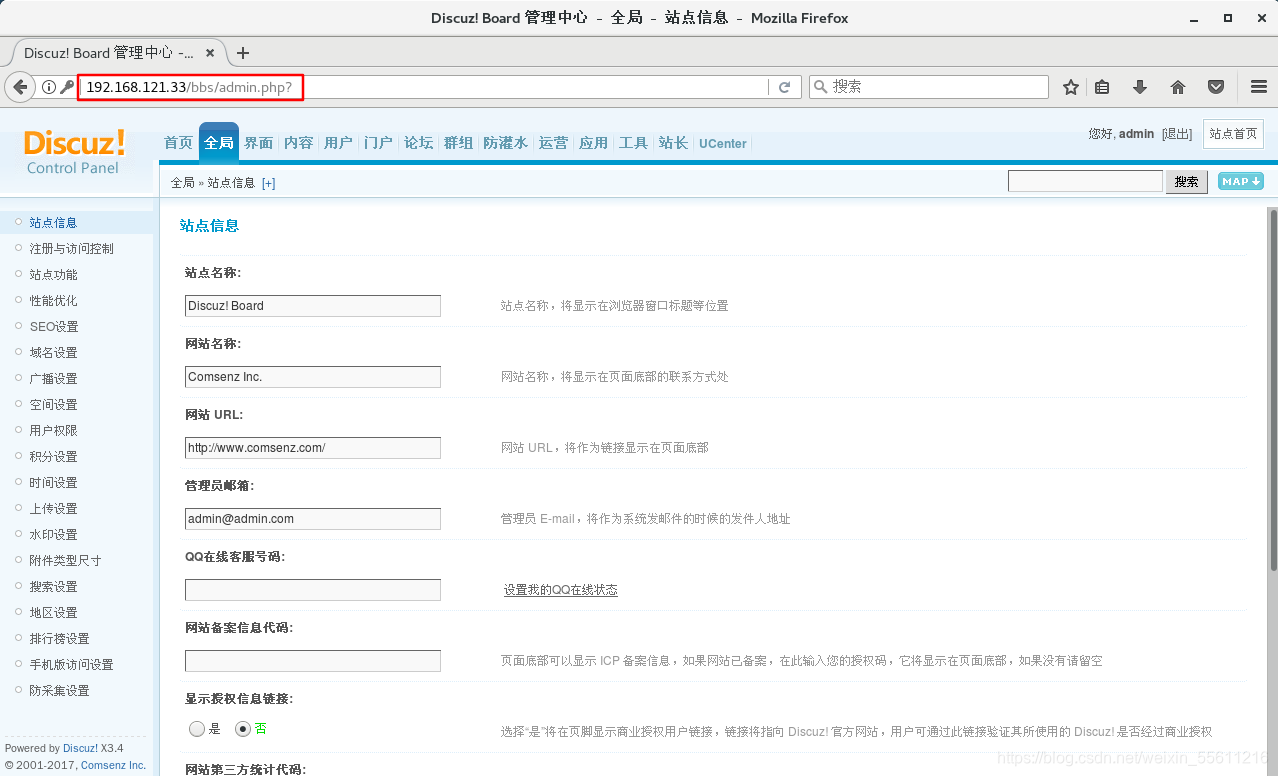
Task: Open the saved-logins key icon in address bar
Action: pyautogui.click(x=67, y=87)
